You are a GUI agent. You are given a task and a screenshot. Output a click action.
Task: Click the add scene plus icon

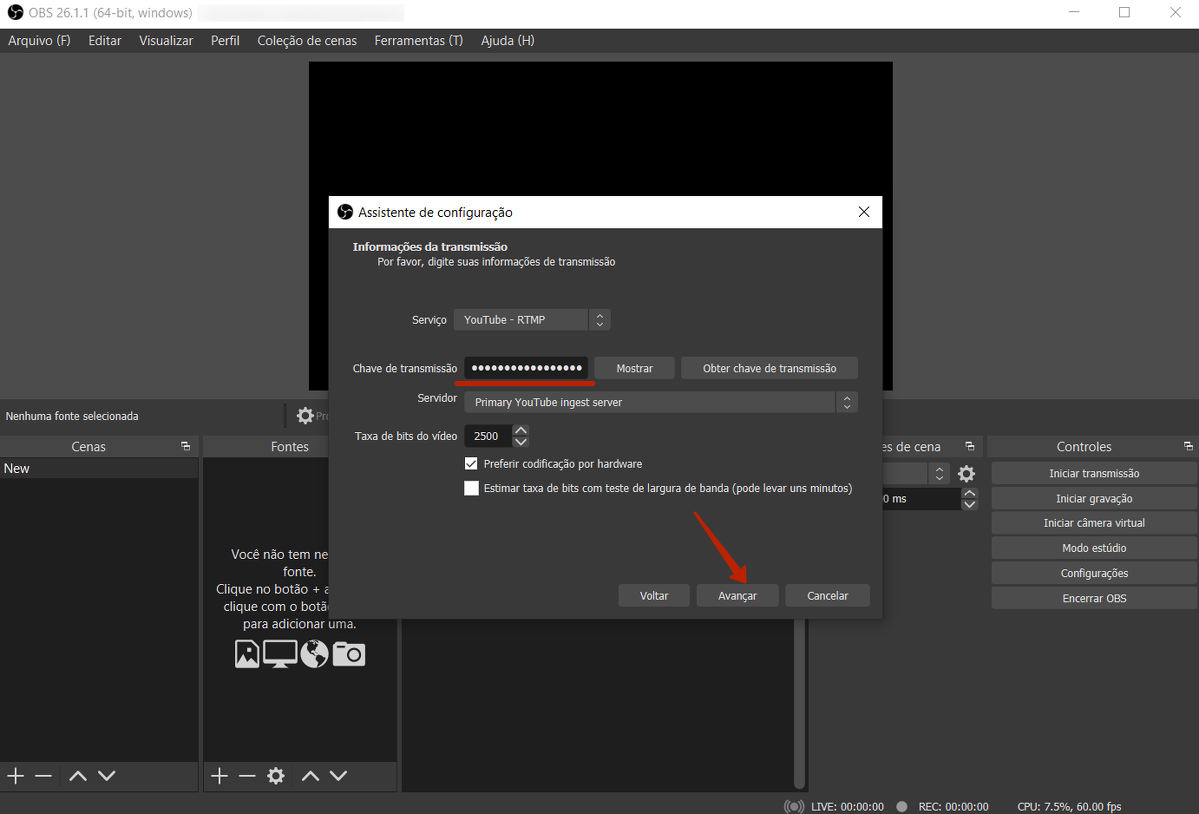[16, 776]
